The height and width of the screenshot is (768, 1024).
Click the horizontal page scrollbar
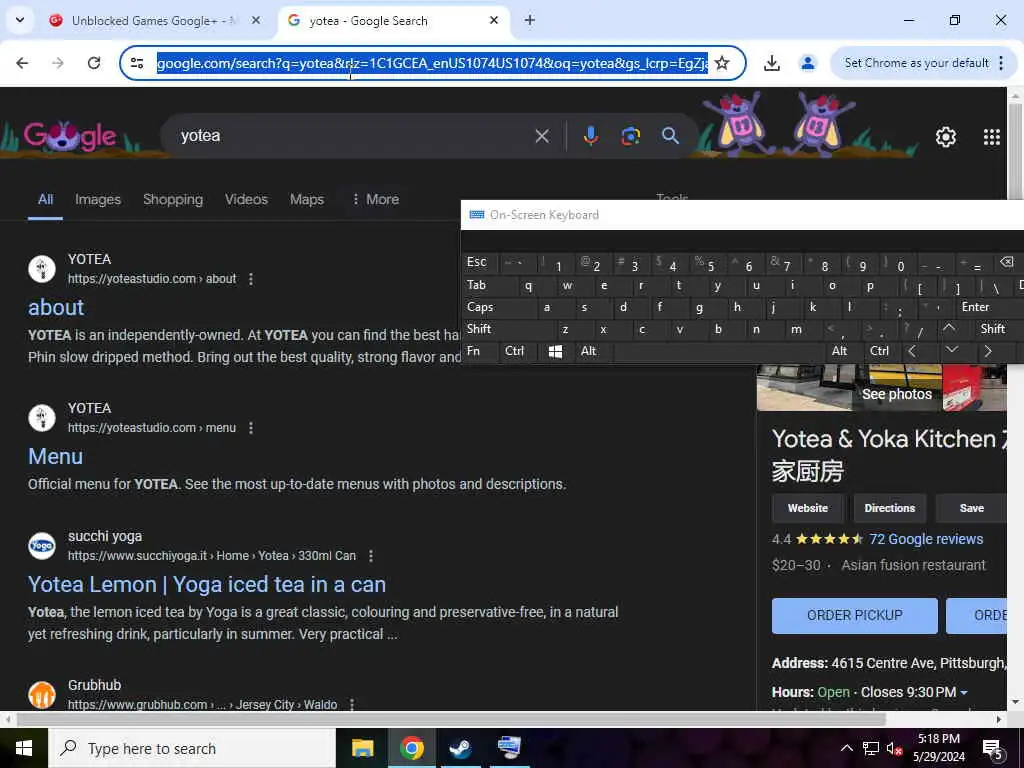click(x=451, y=719)
